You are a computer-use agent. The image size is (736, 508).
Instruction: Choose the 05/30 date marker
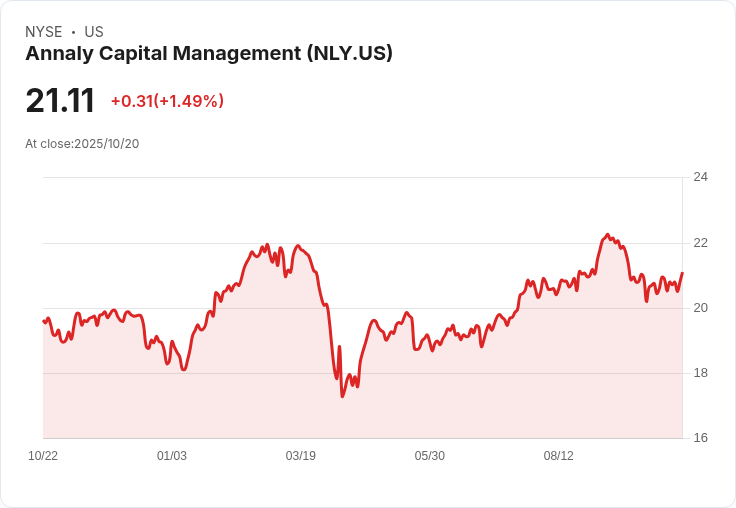point(430,456)
